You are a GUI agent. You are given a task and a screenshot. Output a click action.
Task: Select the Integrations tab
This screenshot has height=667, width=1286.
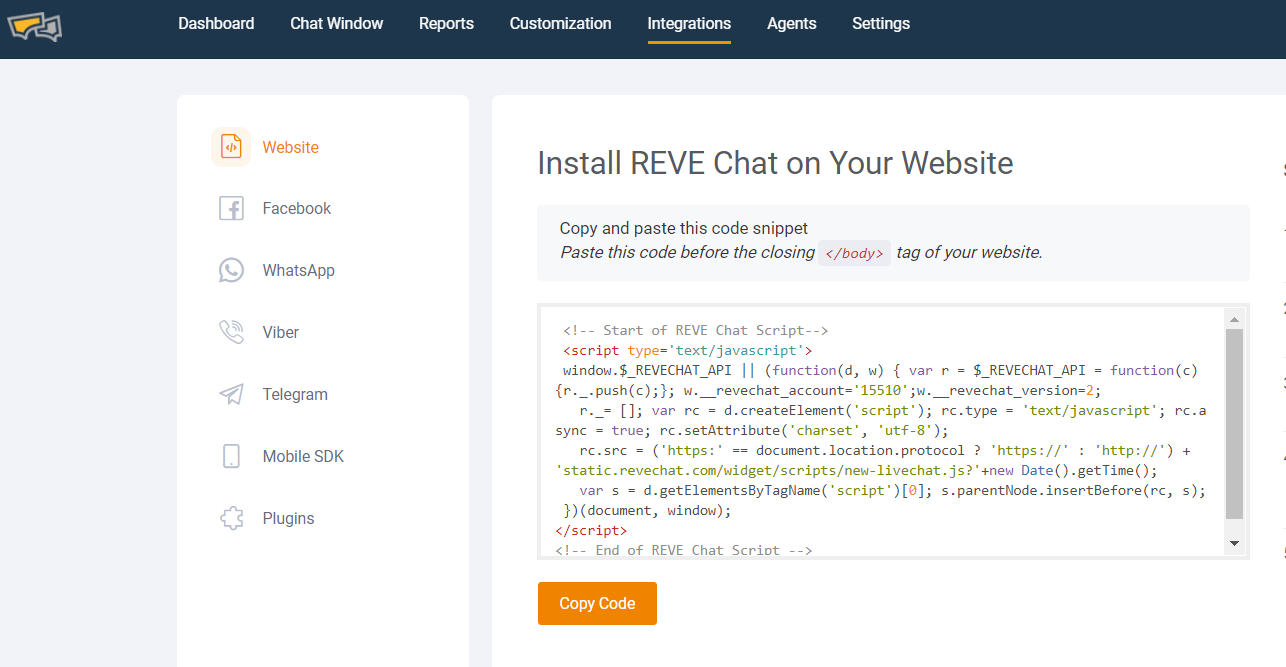689,23
